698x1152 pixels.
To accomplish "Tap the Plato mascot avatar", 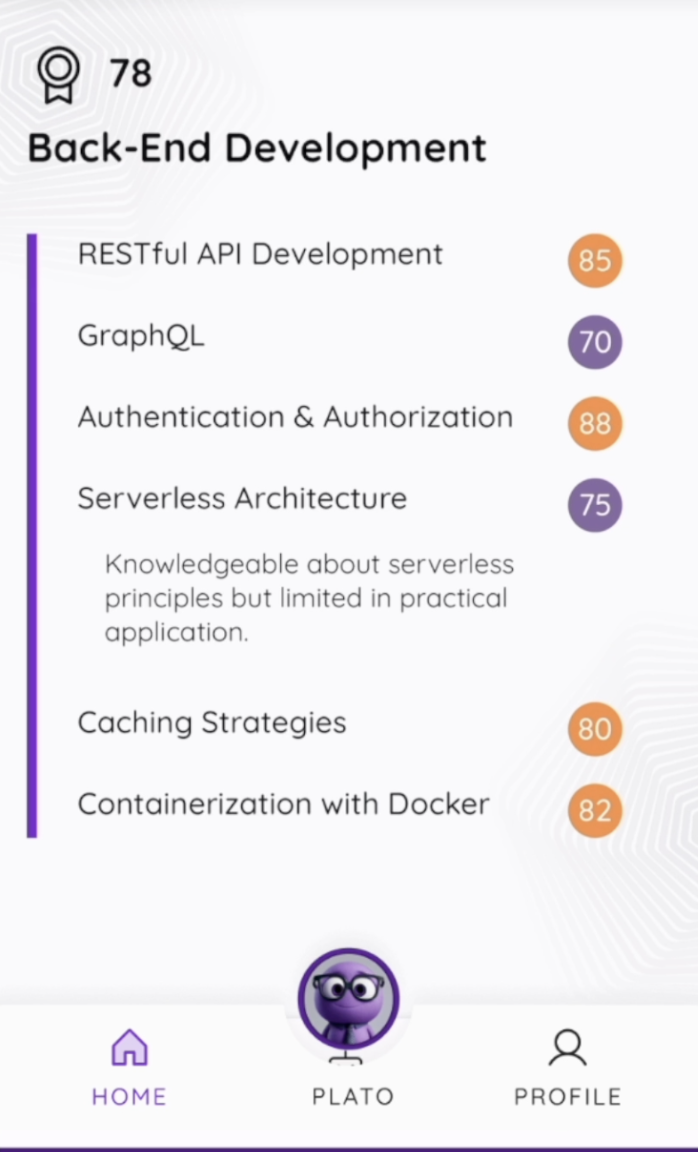I will [349, 998].
